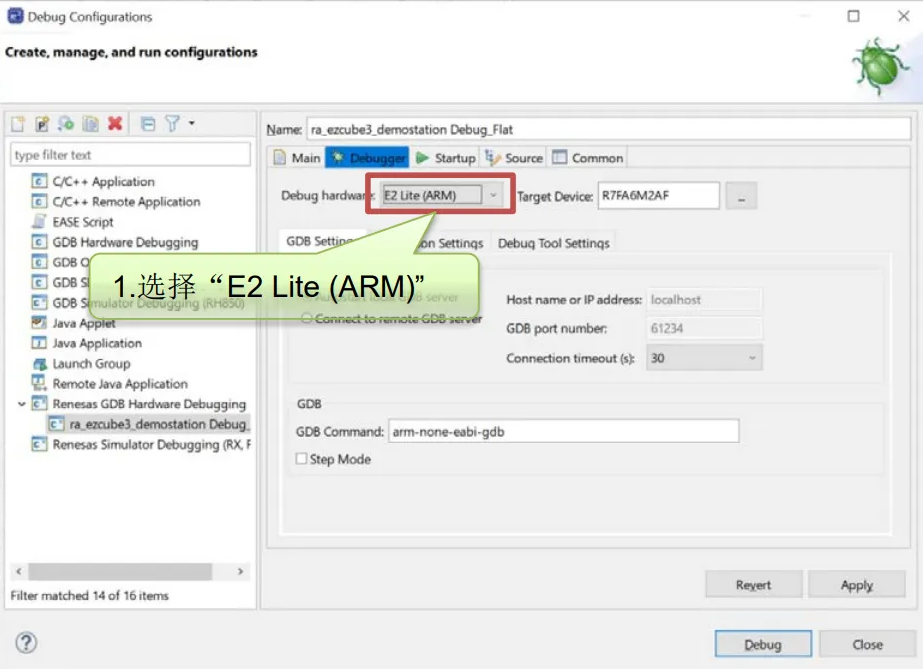Select Java Application tree item

coord(97,343)
